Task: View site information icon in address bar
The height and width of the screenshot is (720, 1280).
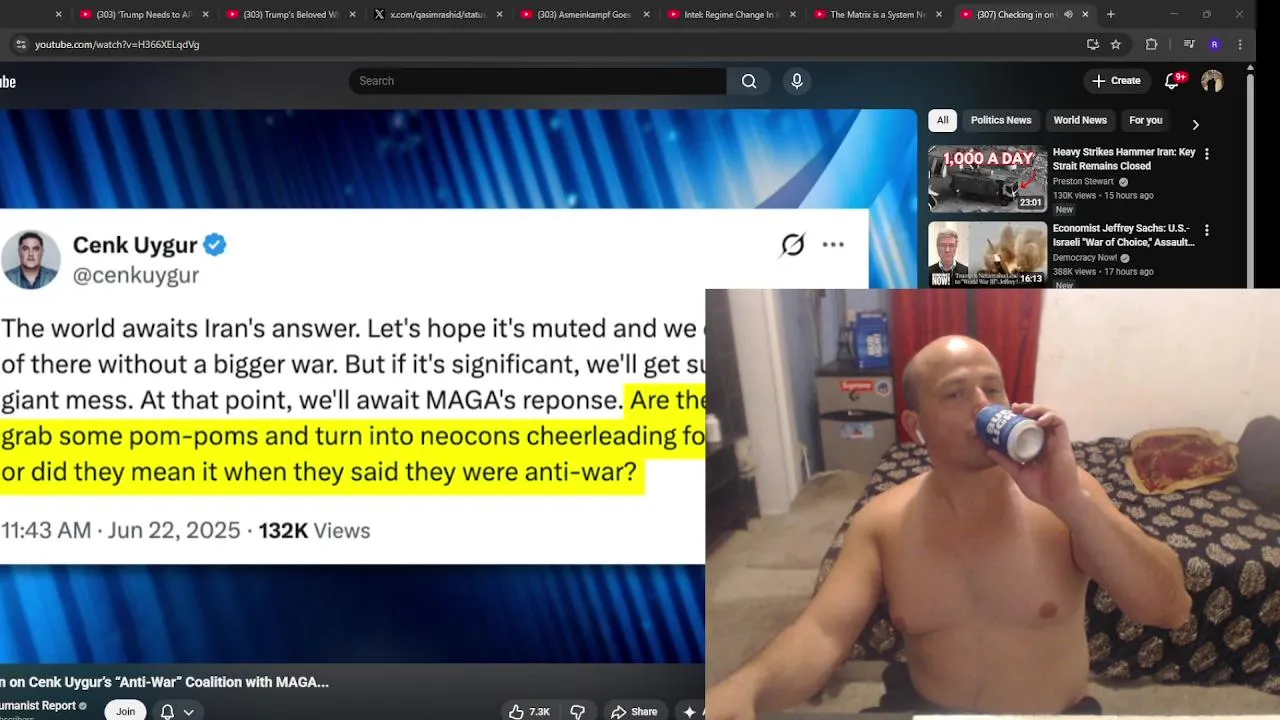Action: pyautogui.click(x=20, y=44)
